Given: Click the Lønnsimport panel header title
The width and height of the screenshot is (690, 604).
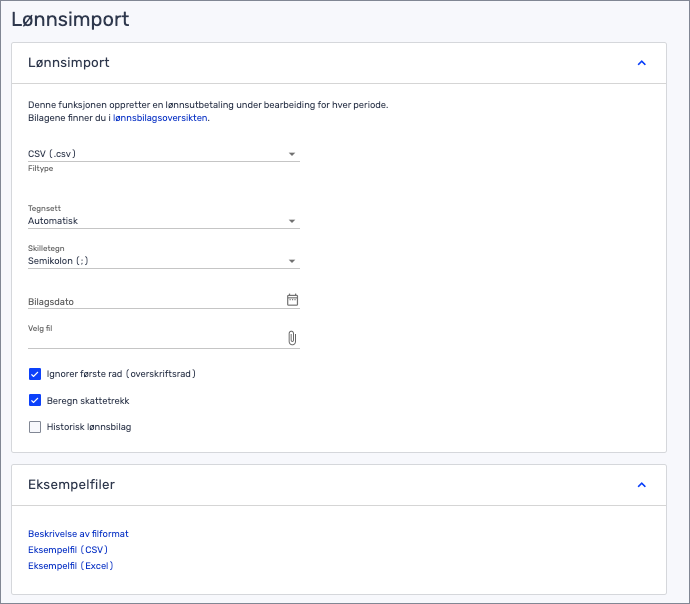Looking at the screenshot, I should click(x=69, y=63).
